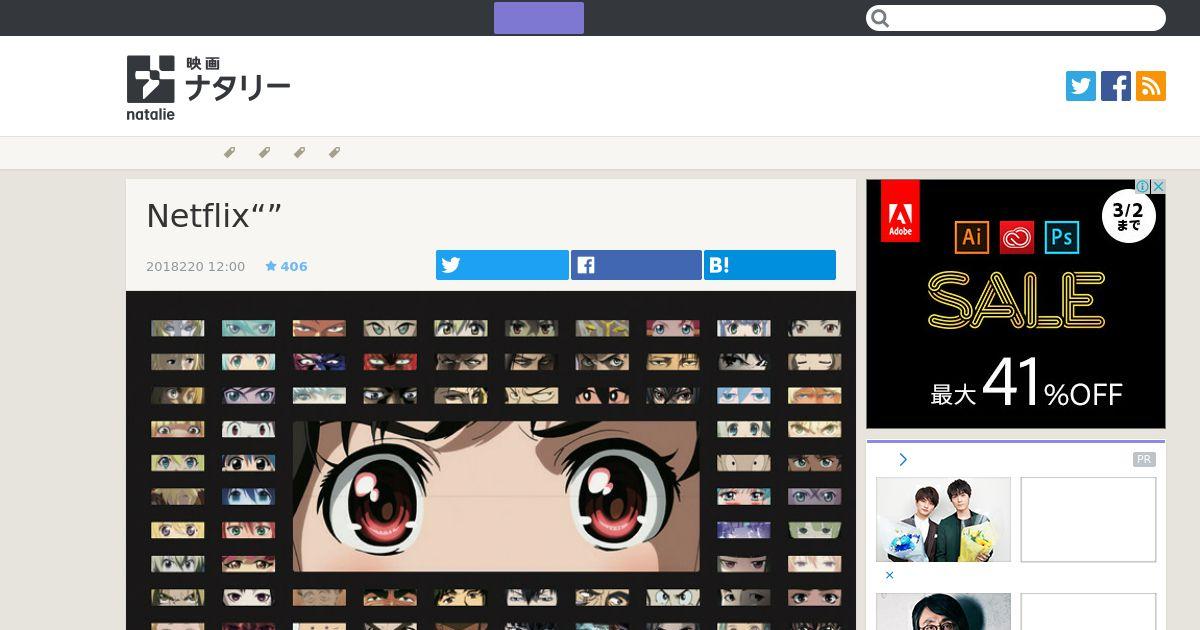Click the Illustrator Ai icon in the ad
The height and width of the screenshot is (630, 1200).
point(972,237)
